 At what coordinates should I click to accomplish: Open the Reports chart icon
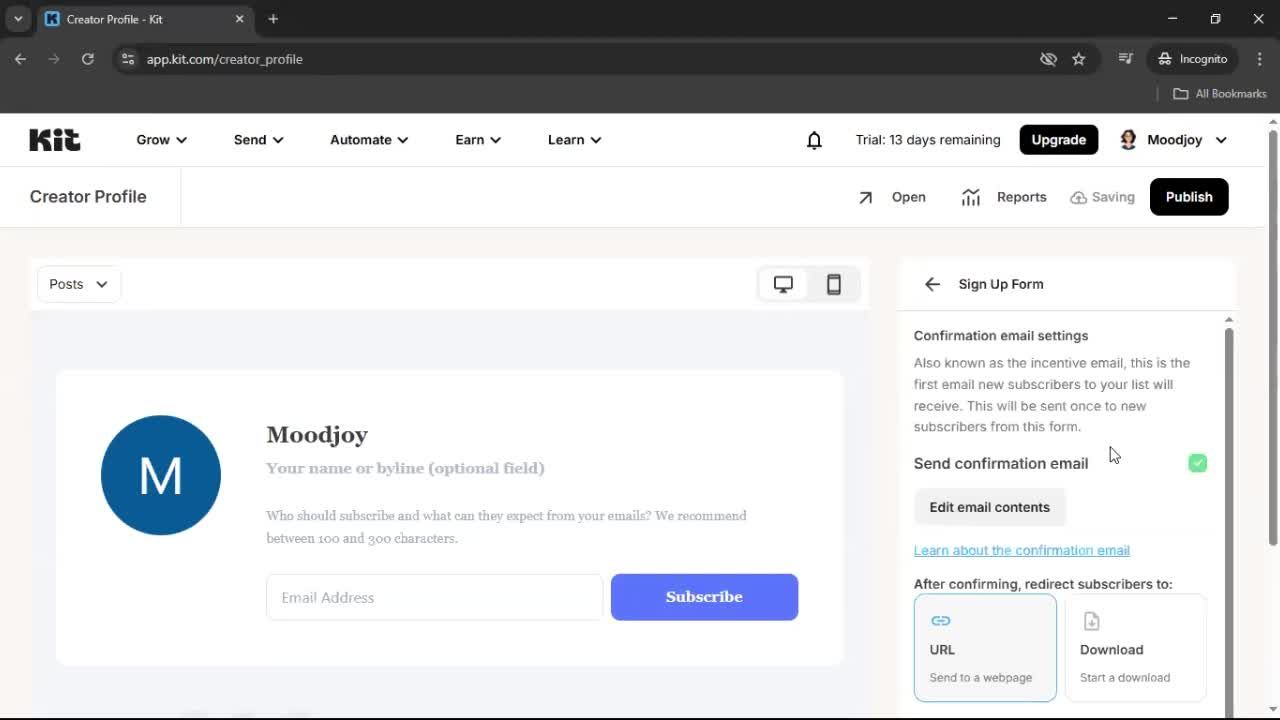point(970,197)
